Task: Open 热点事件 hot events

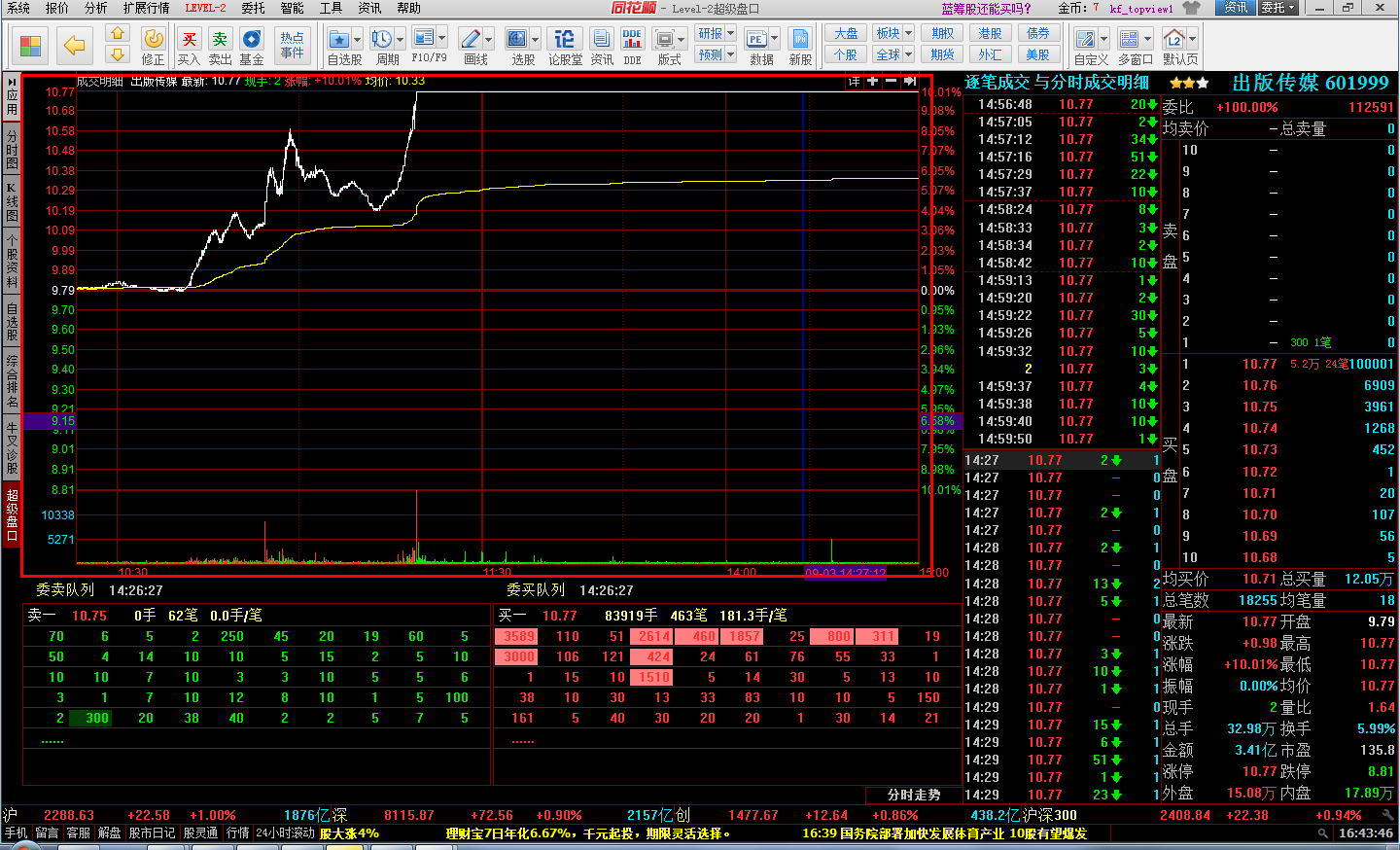Action: [293, 45]
